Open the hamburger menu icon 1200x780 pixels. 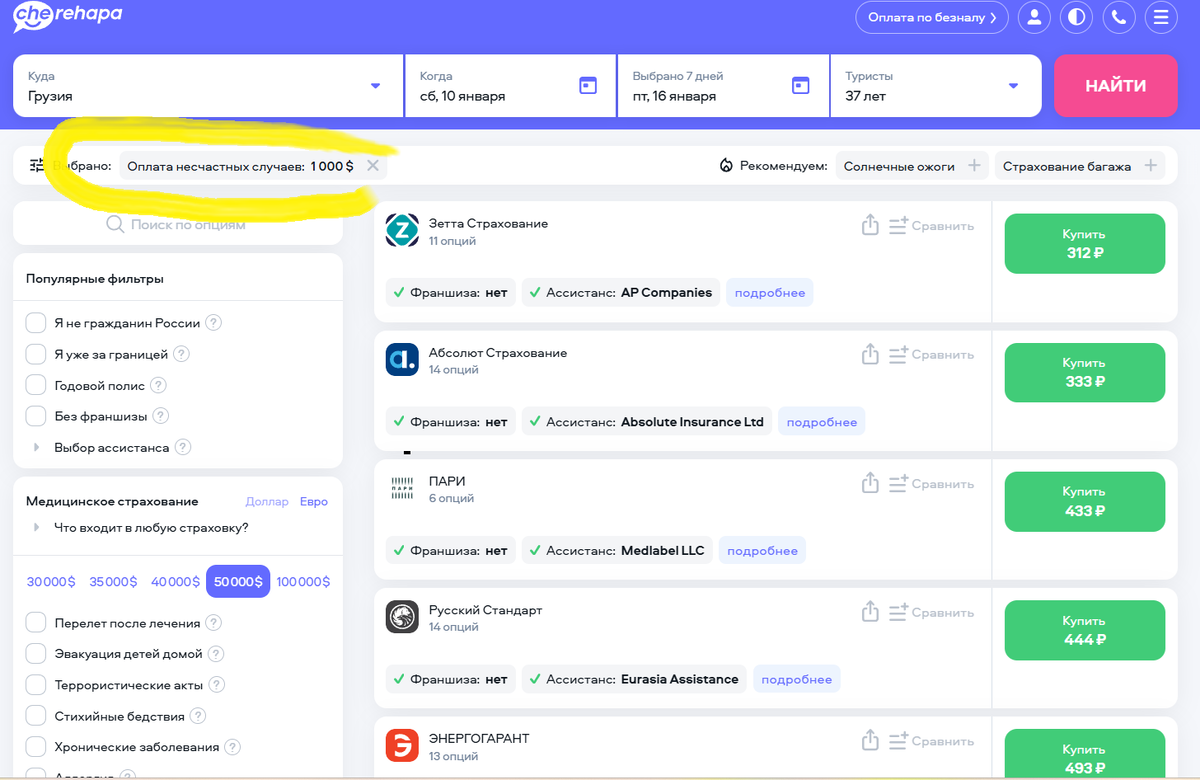point(1161,17)
